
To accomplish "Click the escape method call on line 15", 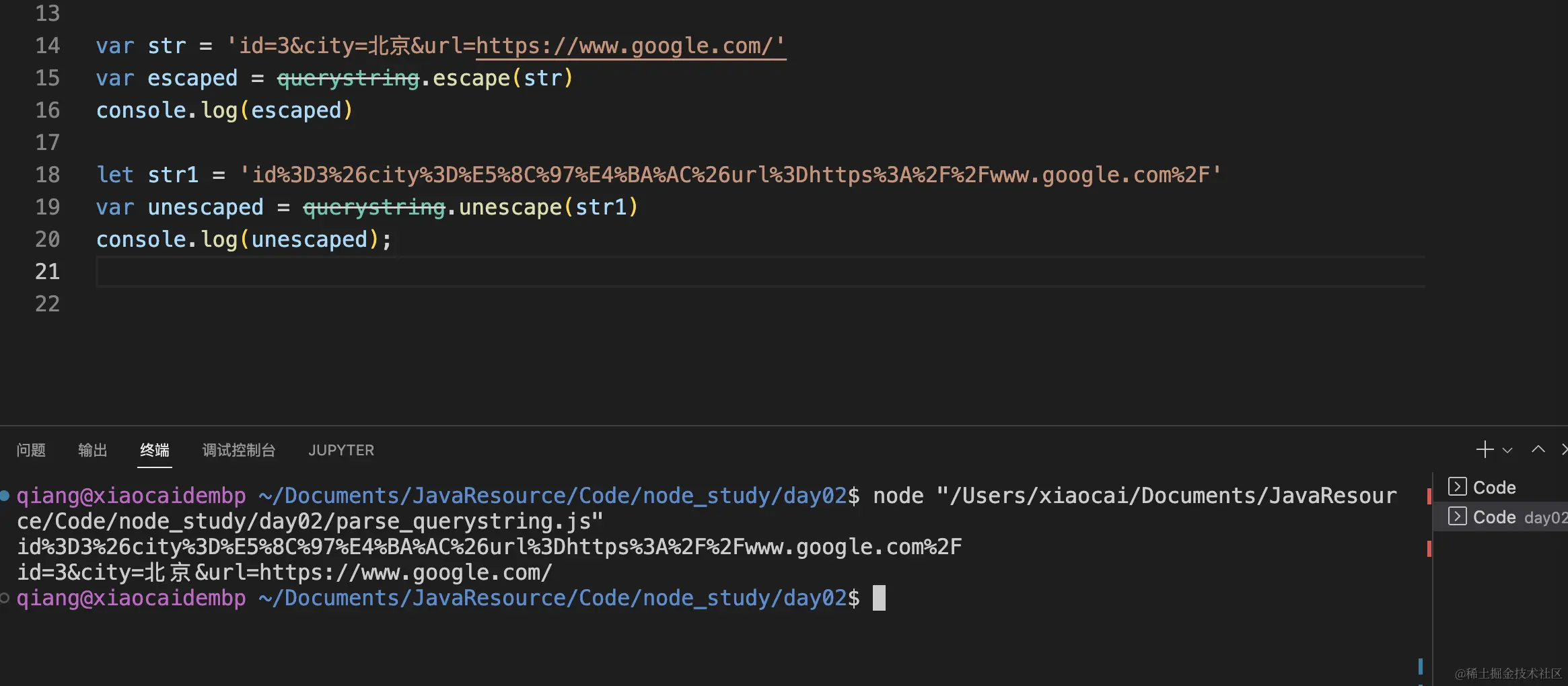I will (x=471, y=78).
